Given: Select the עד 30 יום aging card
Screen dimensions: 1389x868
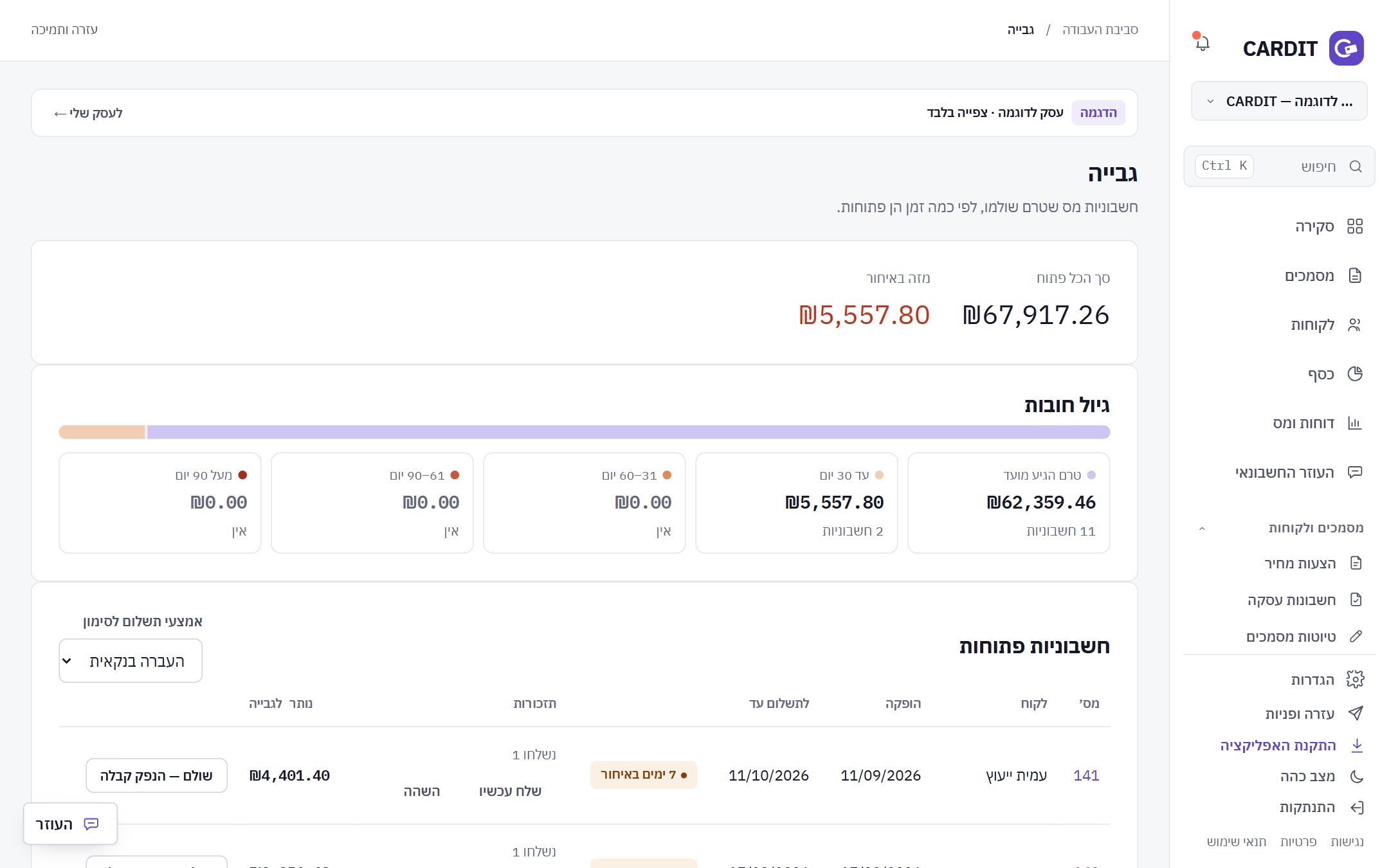Looking at the screenshot, I should (x=796, y=503).
